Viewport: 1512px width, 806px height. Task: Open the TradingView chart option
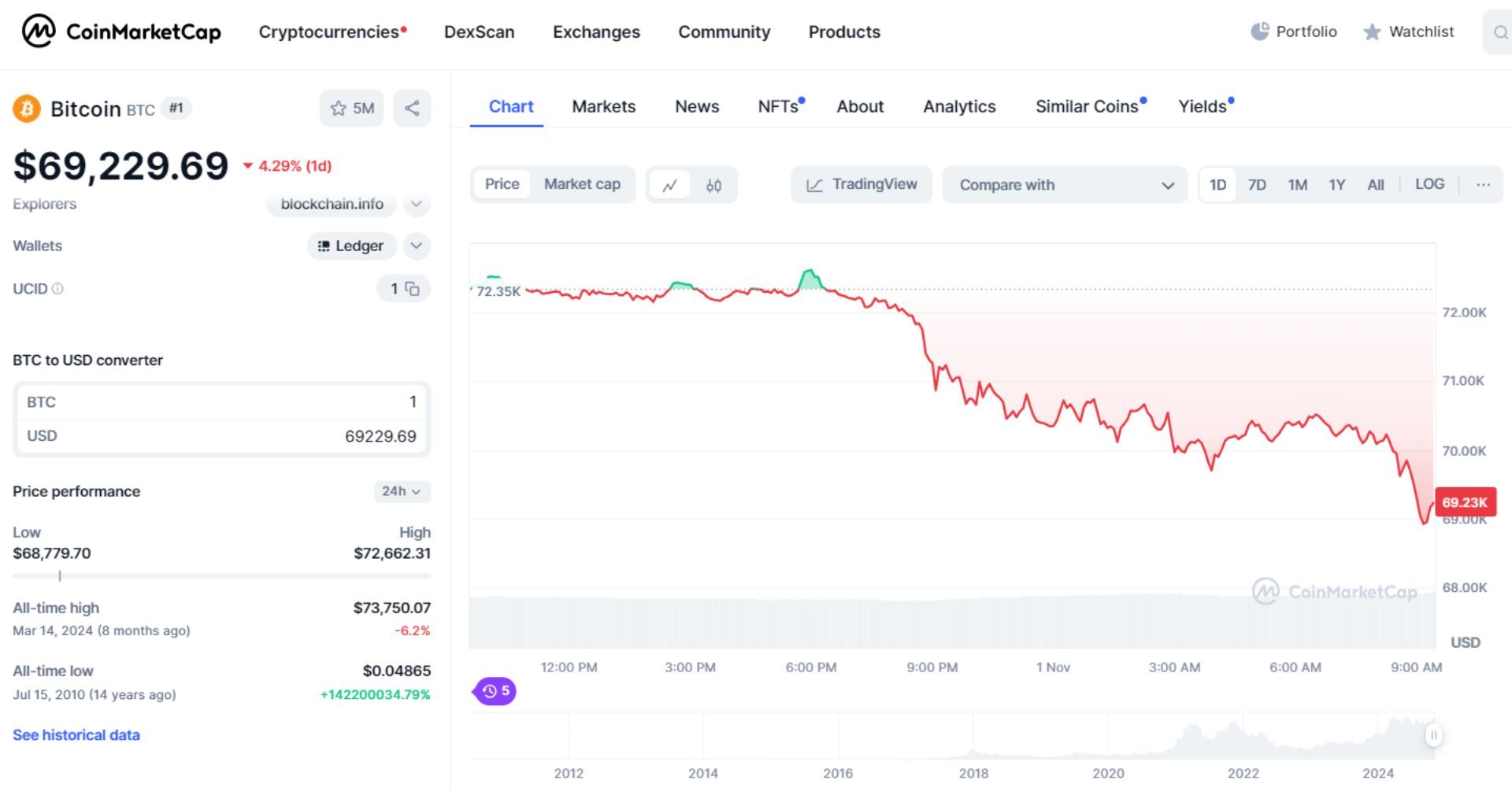pos(861,184)
